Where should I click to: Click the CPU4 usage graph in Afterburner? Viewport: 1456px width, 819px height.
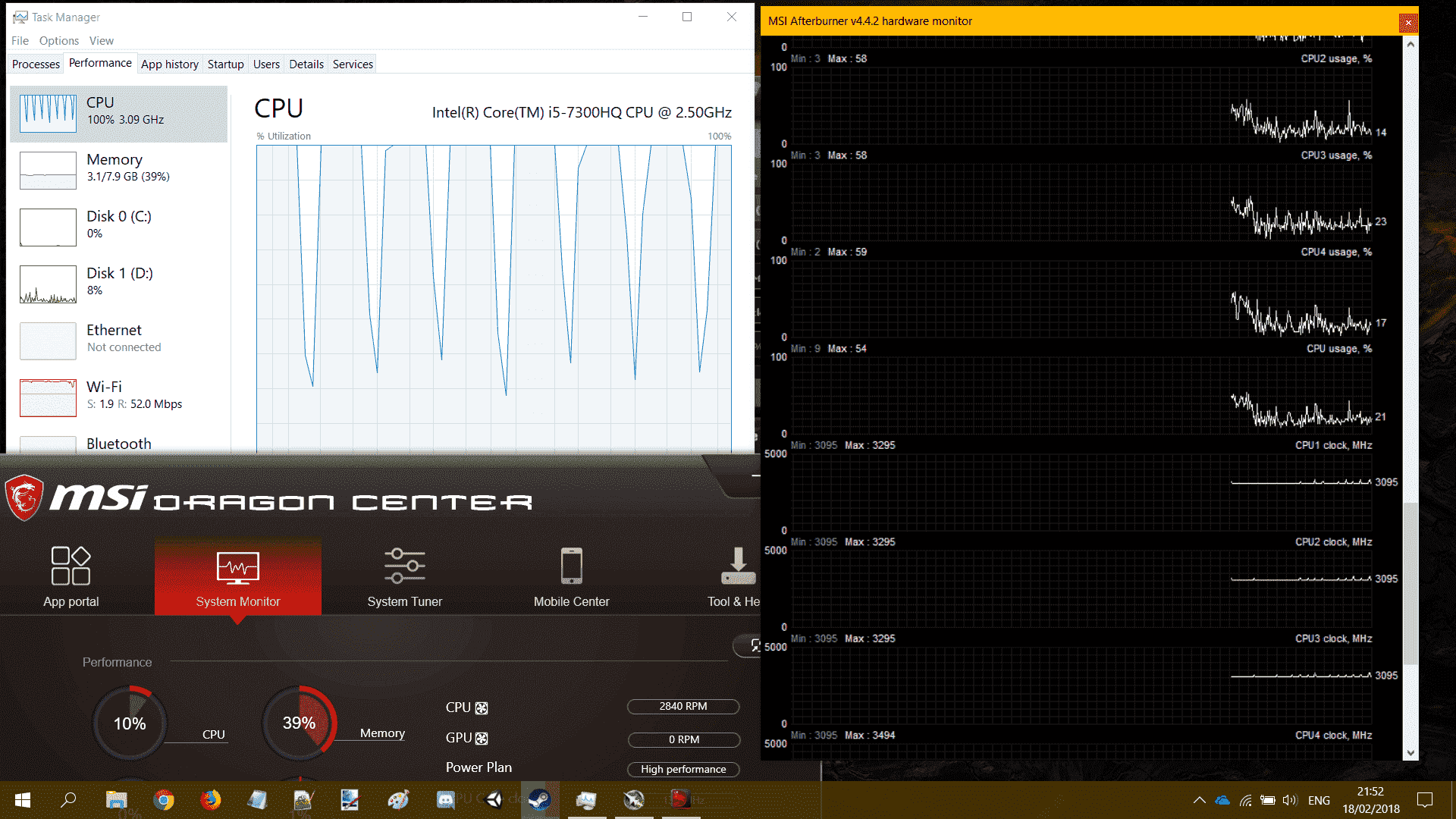[x=1082, y=299]
